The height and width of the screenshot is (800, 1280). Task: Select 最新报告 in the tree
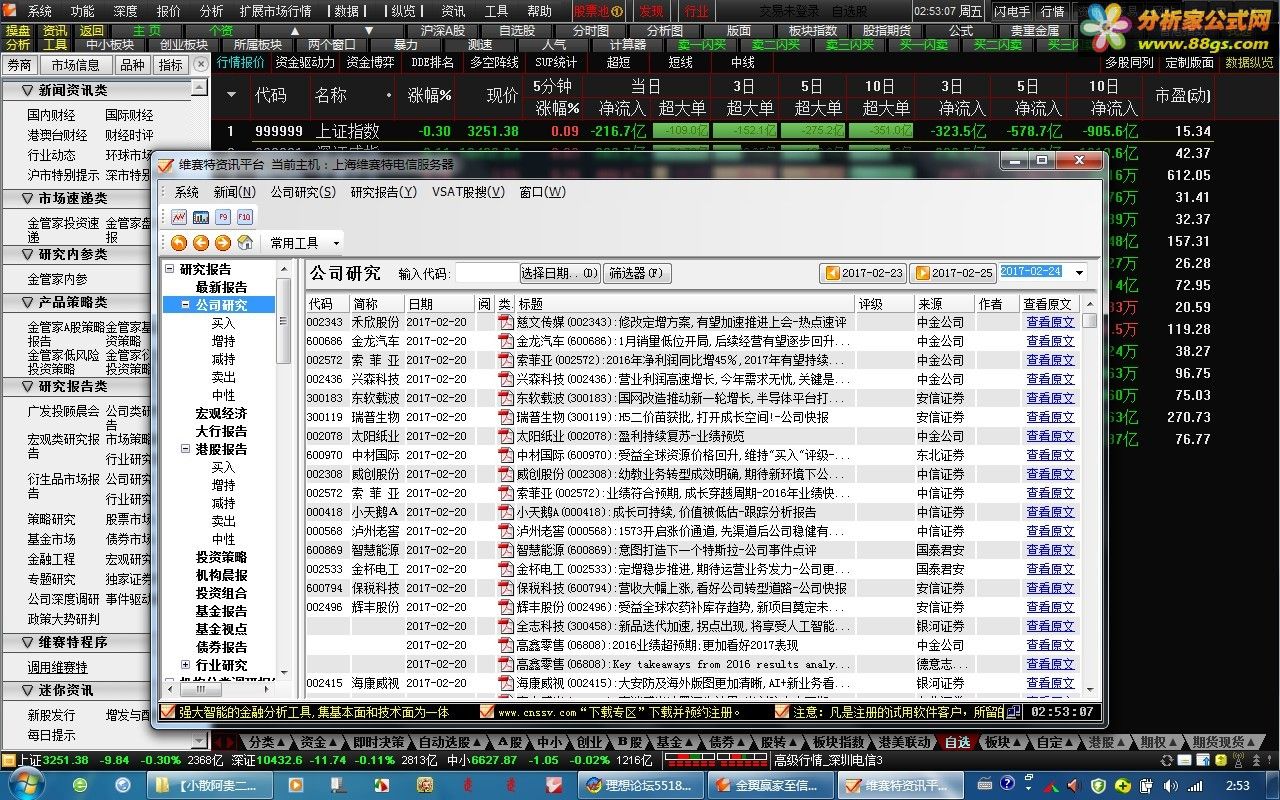pos(222,287)
